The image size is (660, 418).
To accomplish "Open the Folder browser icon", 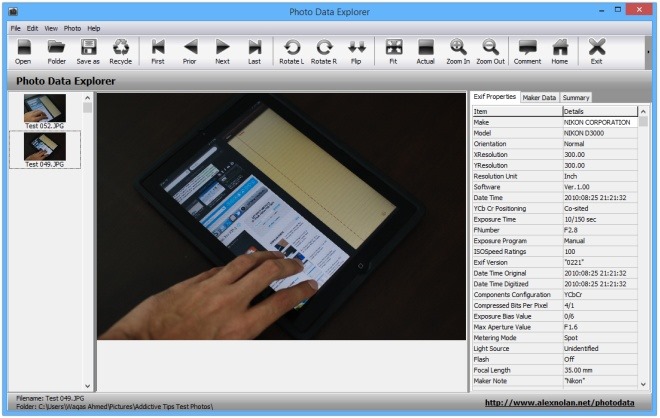I will coord(56,52).
